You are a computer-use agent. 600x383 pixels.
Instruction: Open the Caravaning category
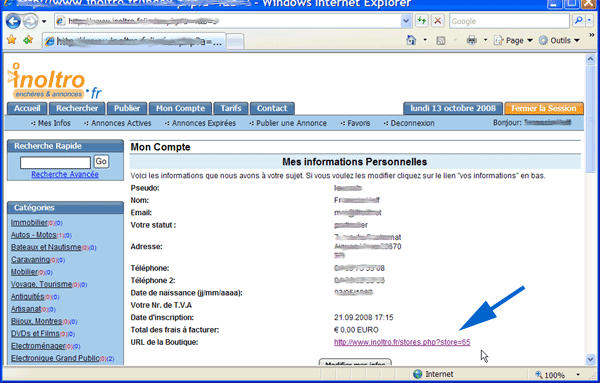[x=31, y=259]
